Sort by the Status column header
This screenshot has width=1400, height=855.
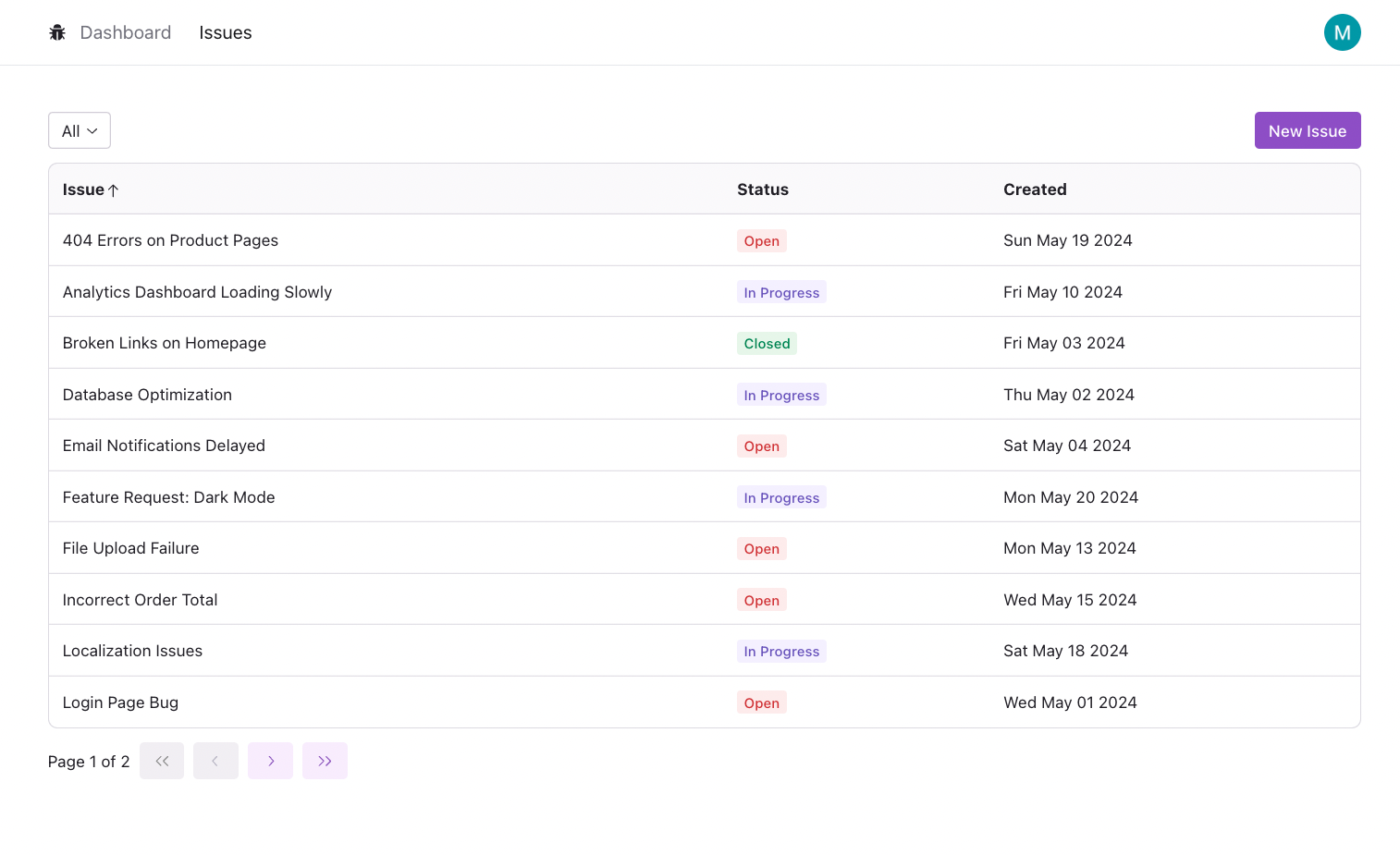click(x=763, y=189)
